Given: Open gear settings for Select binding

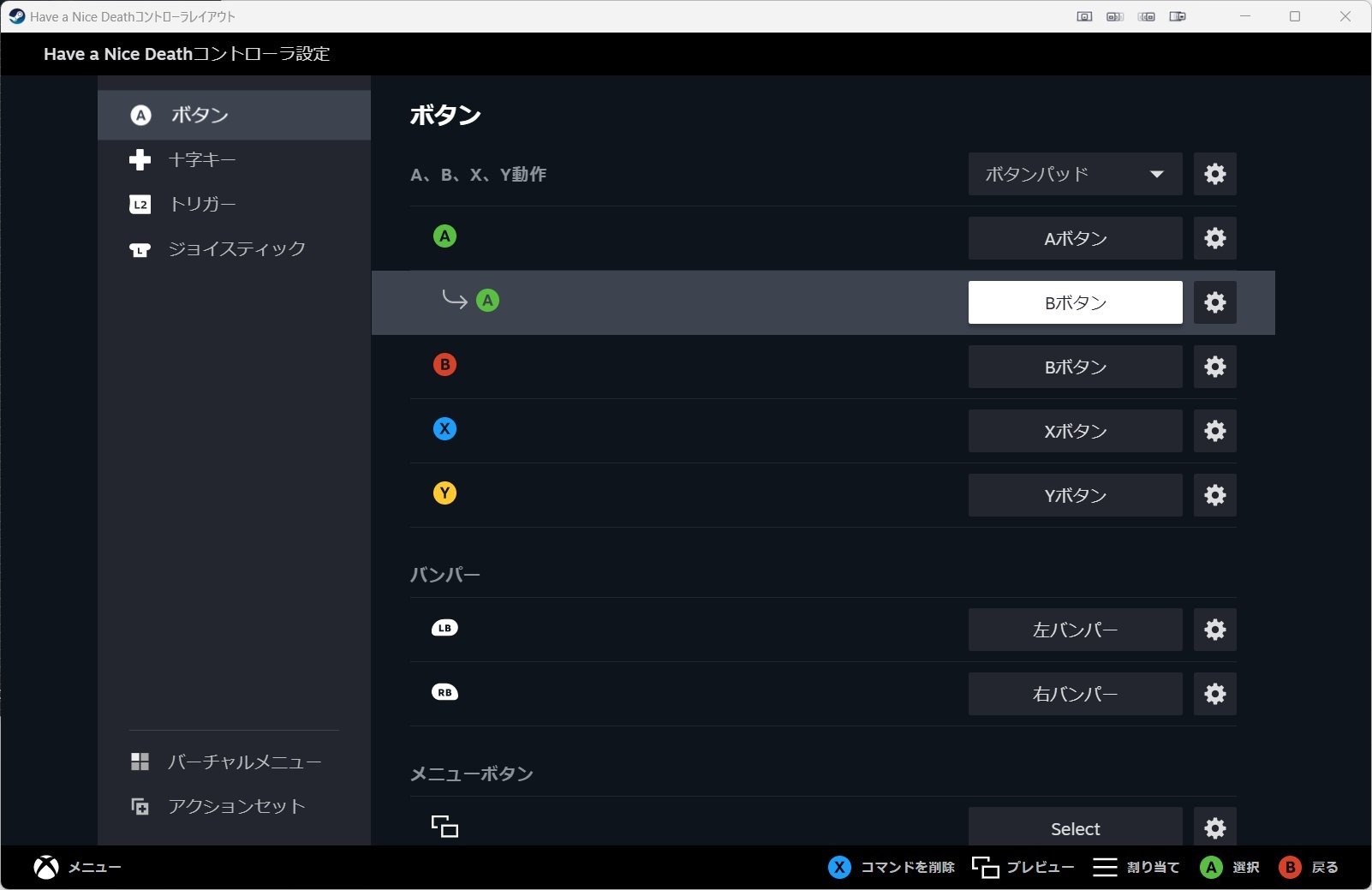Looking at the screenshot, I should [x=1214, y=827].
